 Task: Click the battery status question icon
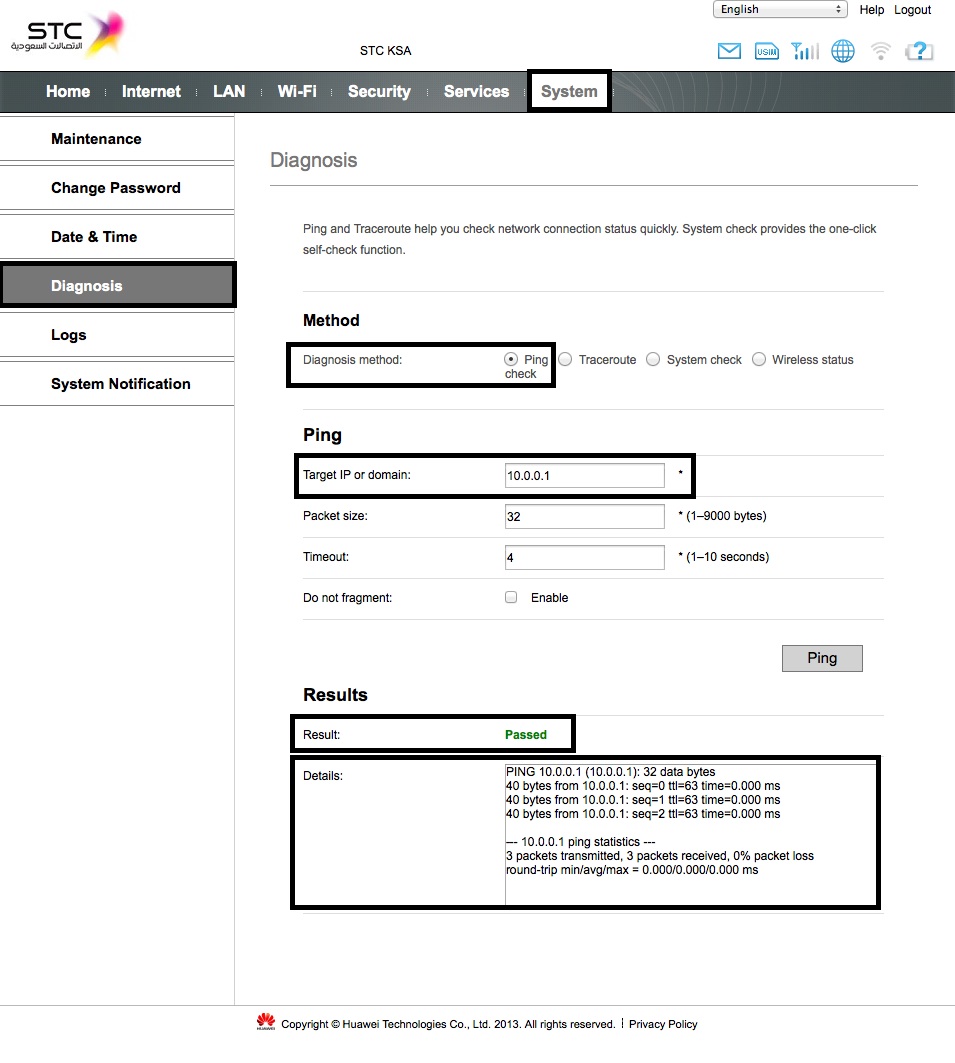[918, 51]
